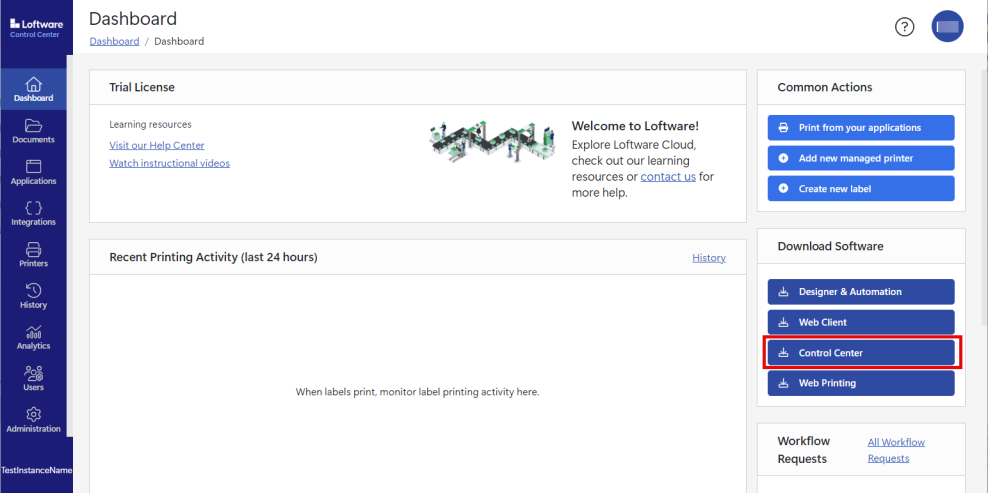Select Dashboard home in the sidebar
This screenshot has width=988, height=493.
33,89
